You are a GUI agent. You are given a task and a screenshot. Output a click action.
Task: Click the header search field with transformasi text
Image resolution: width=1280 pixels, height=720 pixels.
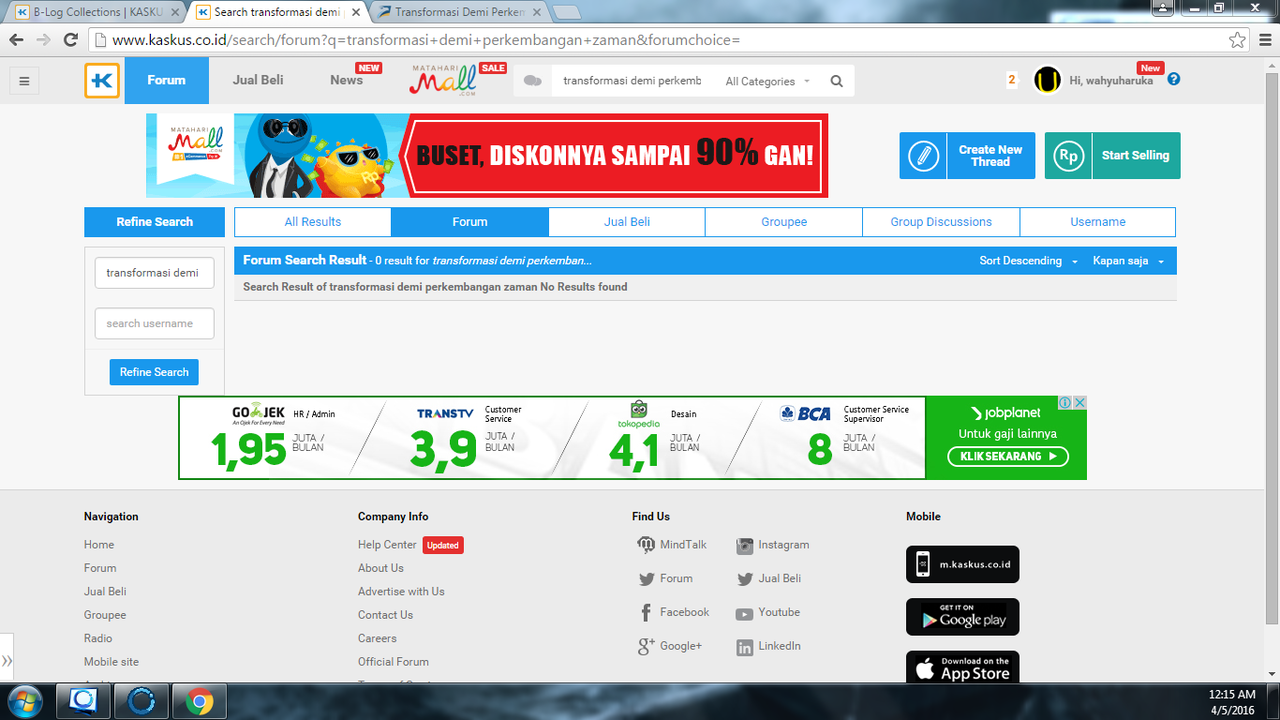(x=632, y=81)
